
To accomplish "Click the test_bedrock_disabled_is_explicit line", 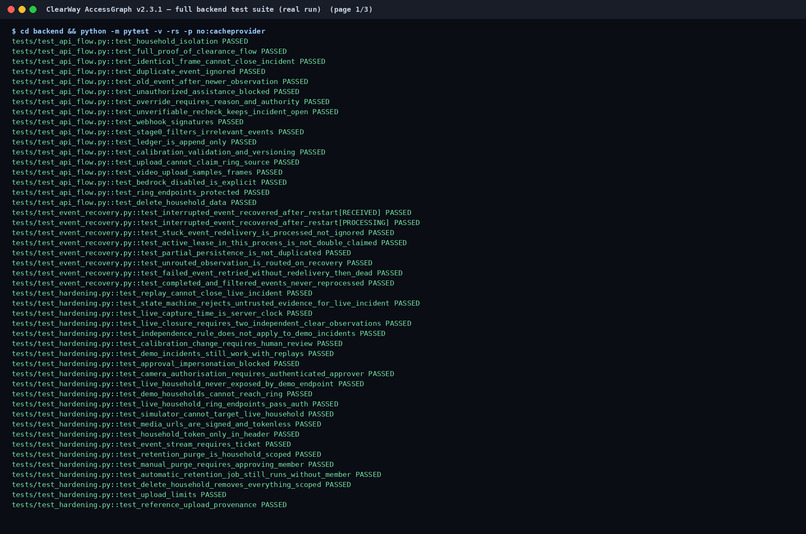I will click(x=150, y=182).
